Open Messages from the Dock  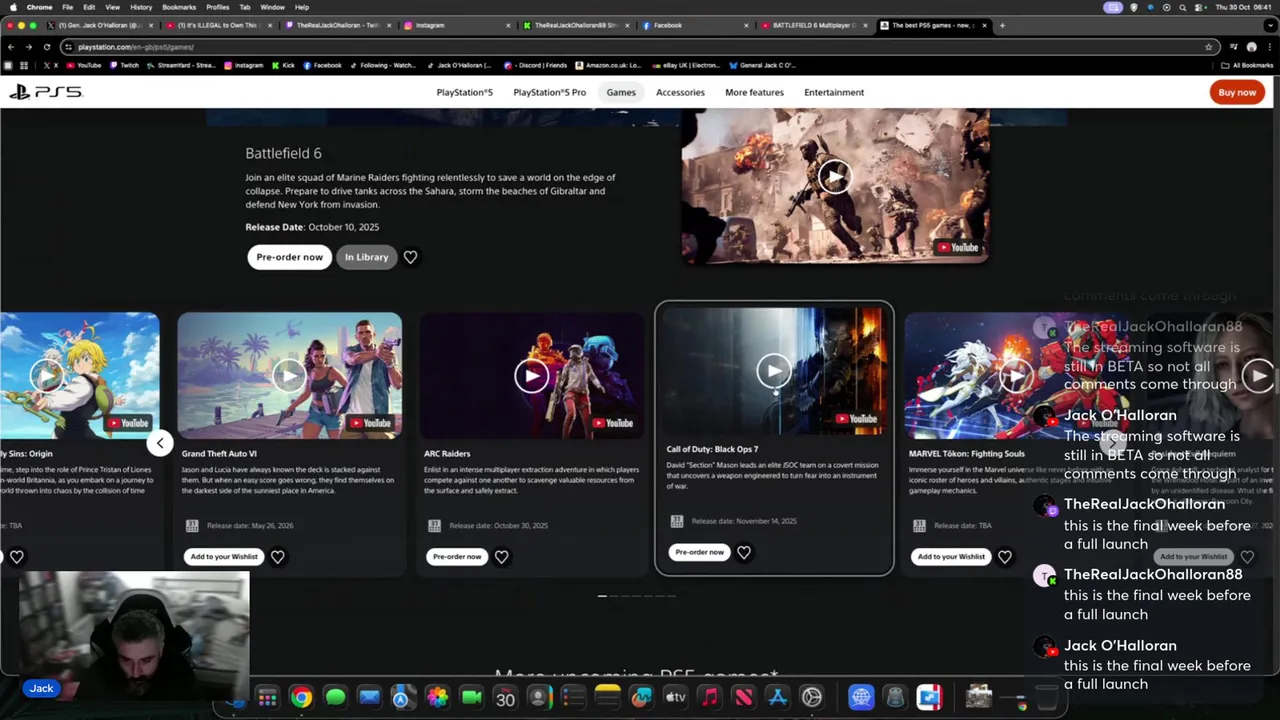tap(335, 698)
